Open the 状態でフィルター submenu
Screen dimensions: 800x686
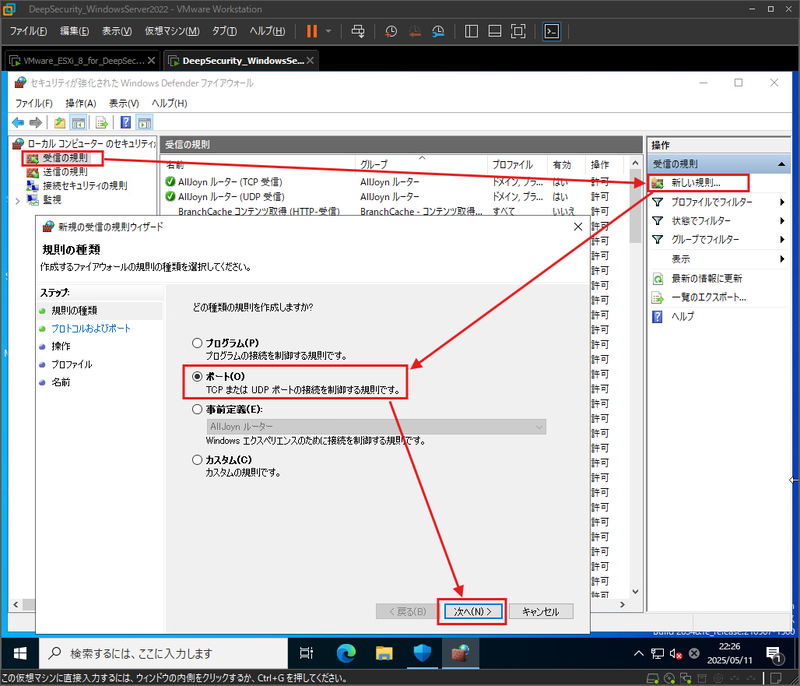(718, 221)
